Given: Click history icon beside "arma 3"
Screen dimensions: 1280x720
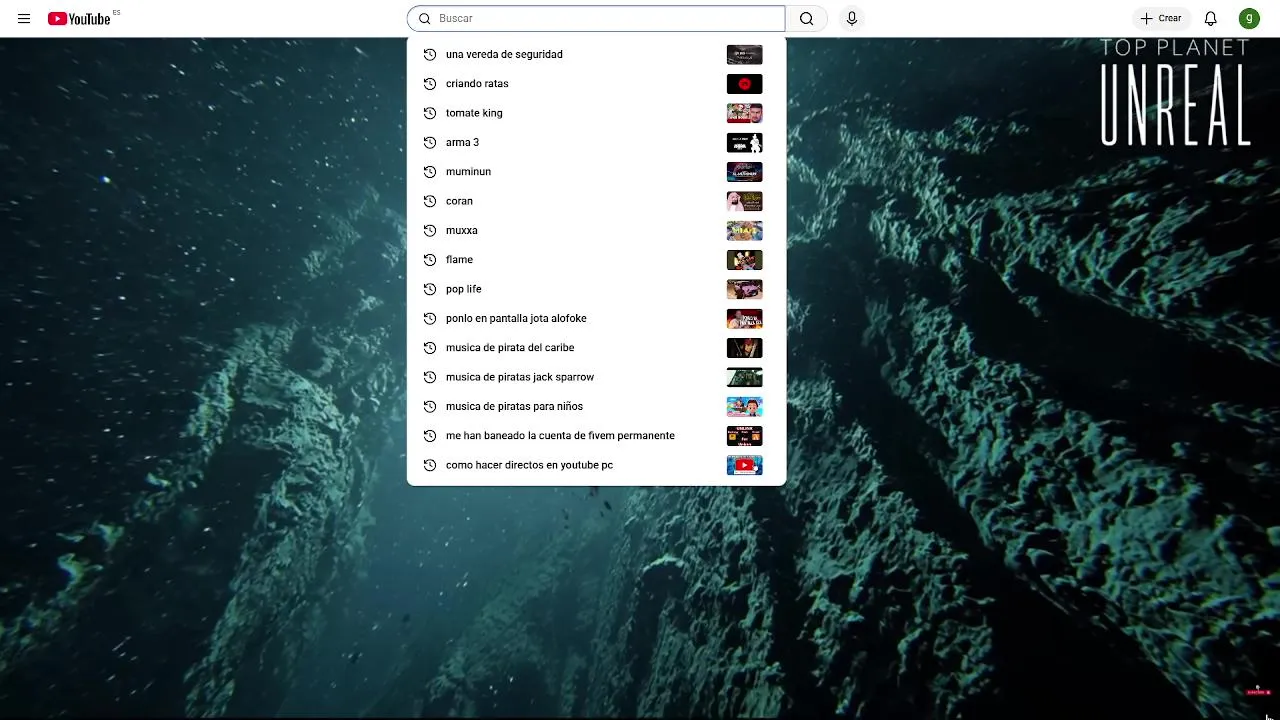Looking at the screenshot, I should pos(430,142).
